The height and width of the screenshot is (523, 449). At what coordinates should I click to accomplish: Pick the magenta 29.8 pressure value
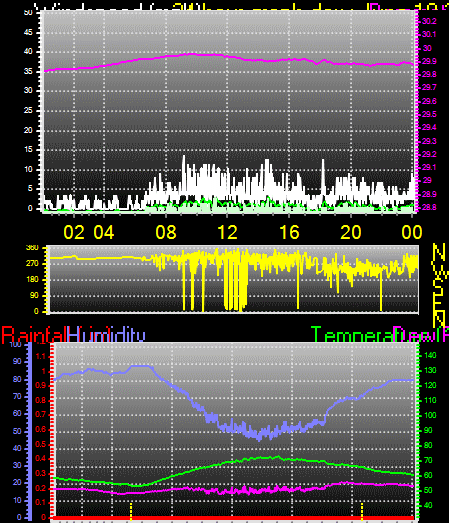(x=429, y=74)
